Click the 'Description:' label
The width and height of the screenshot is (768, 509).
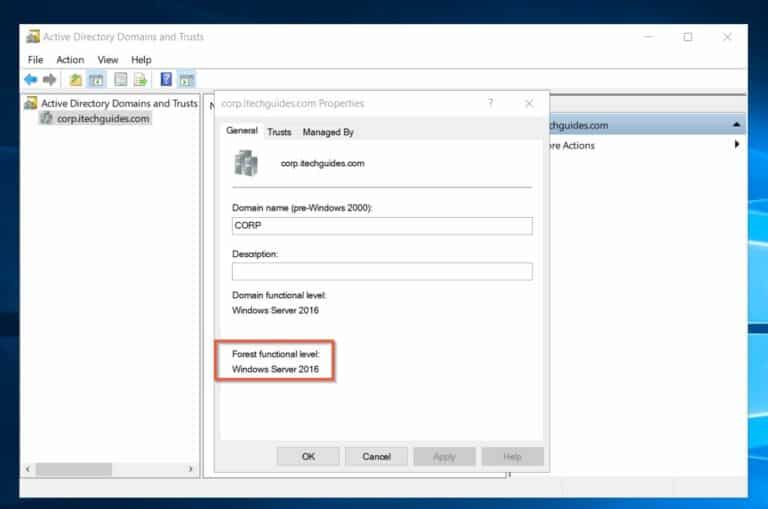[255, 254]
